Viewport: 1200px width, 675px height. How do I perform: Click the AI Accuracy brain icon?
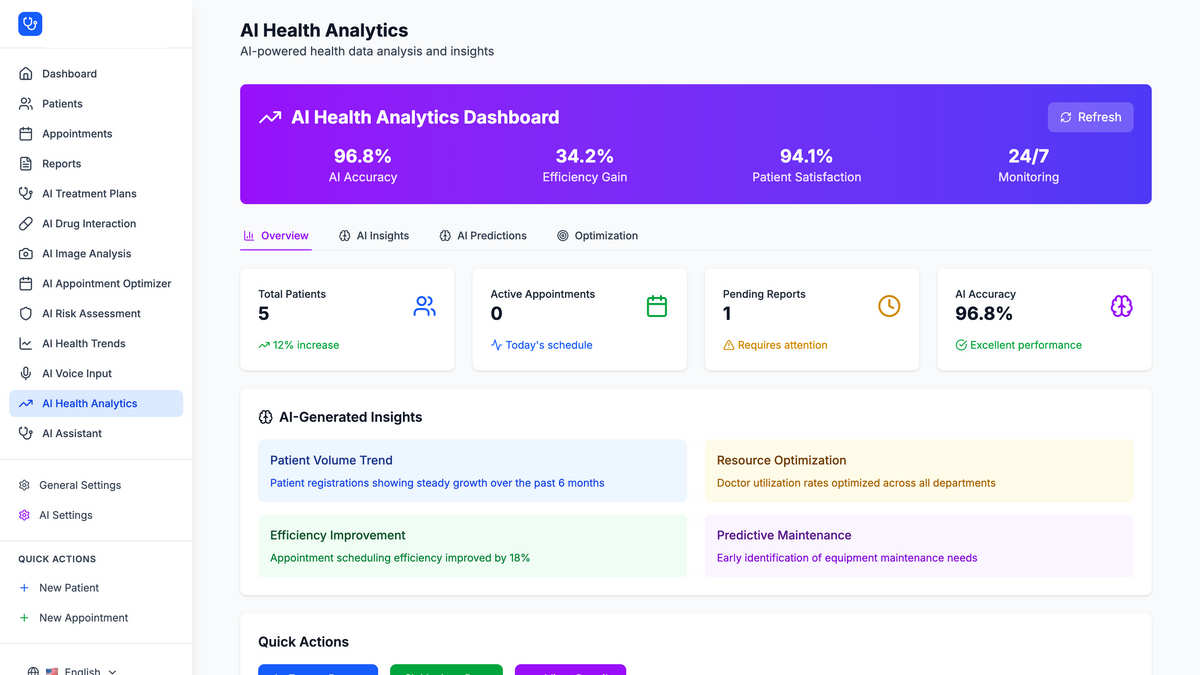point(1121,306)
